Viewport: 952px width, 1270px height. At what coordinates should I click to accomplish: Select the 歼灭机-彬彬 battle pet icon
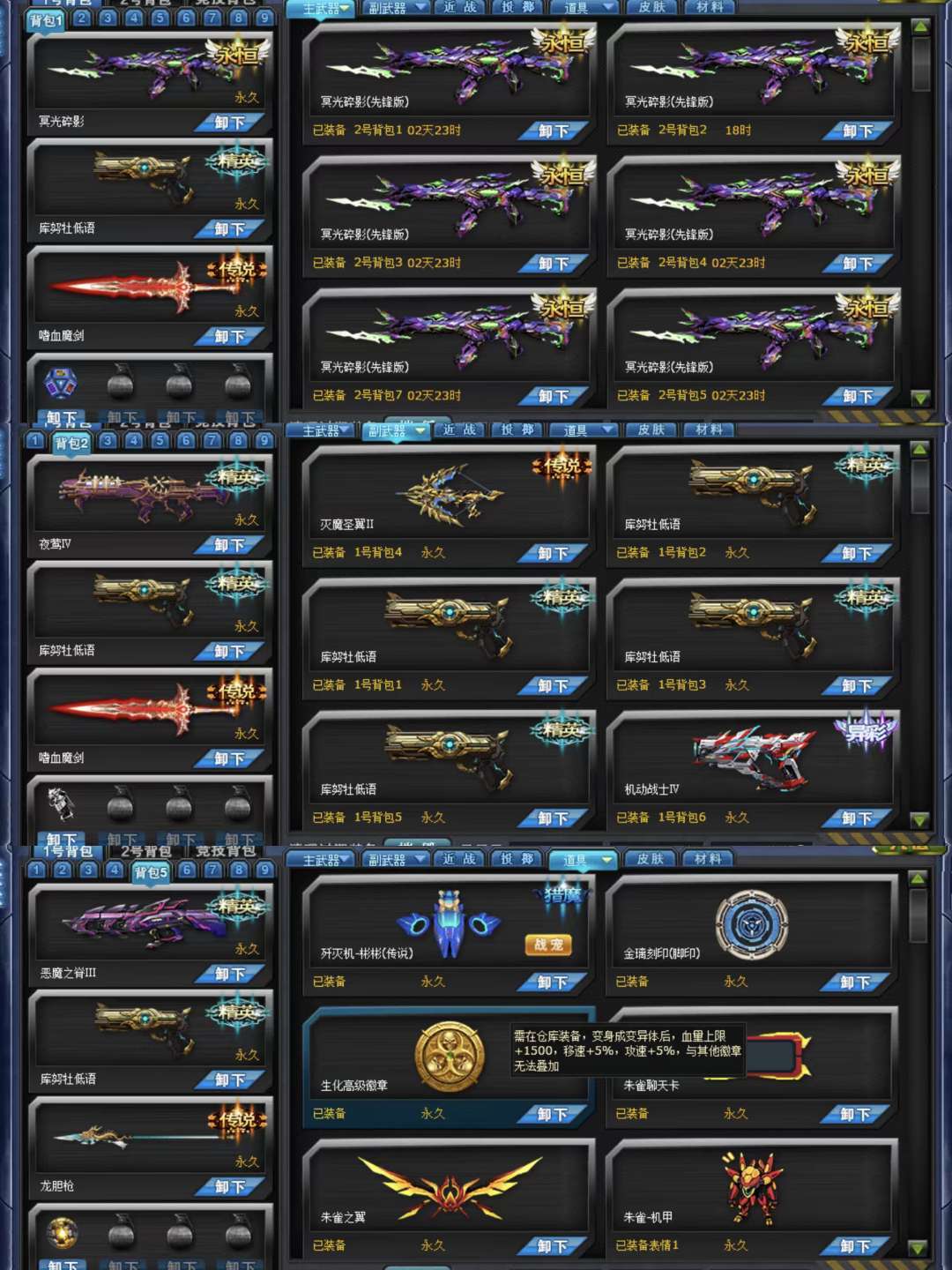[448, 923]
